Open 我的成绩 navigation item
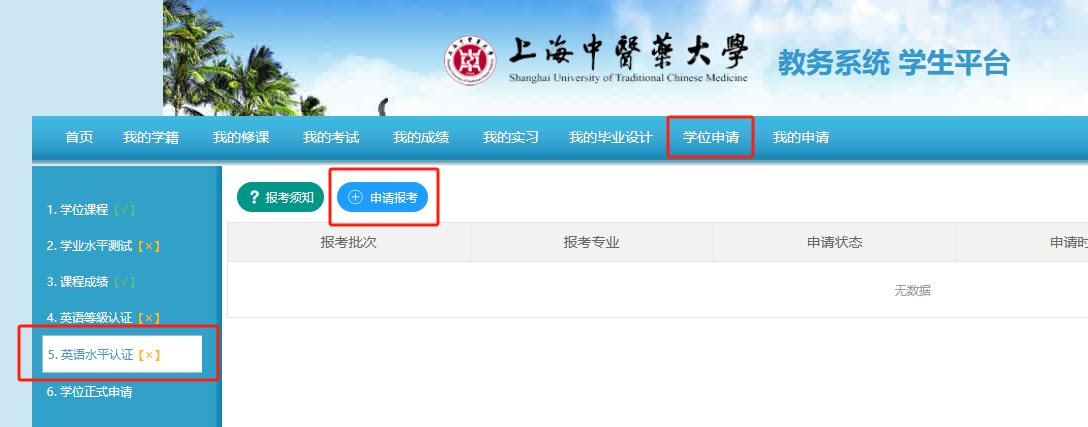The image size is (1088, 427). pyautogui.click(x=421, y=138)
